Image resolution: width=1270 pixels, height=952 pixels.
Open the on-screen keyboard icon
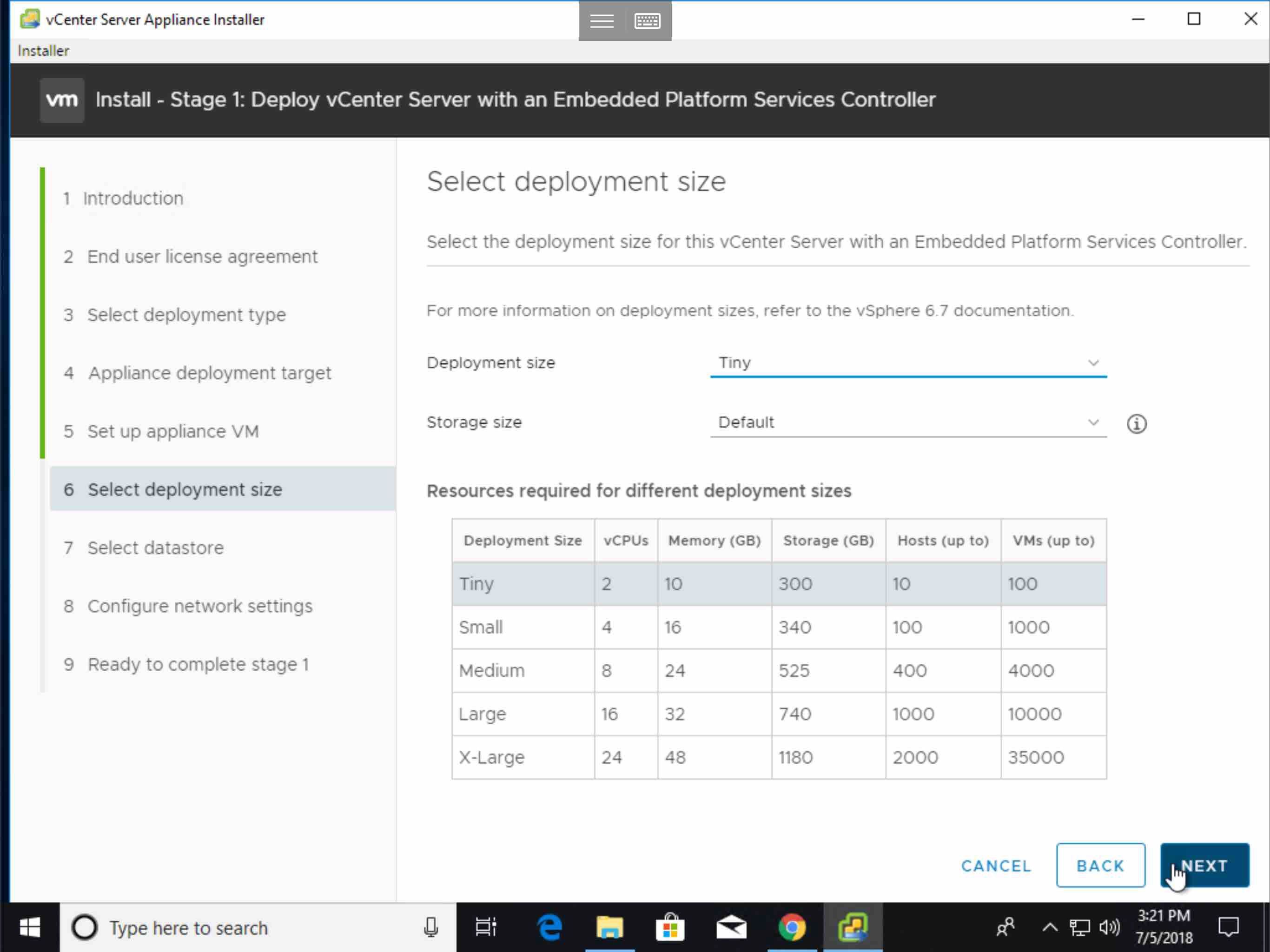(x=648, y=20)
